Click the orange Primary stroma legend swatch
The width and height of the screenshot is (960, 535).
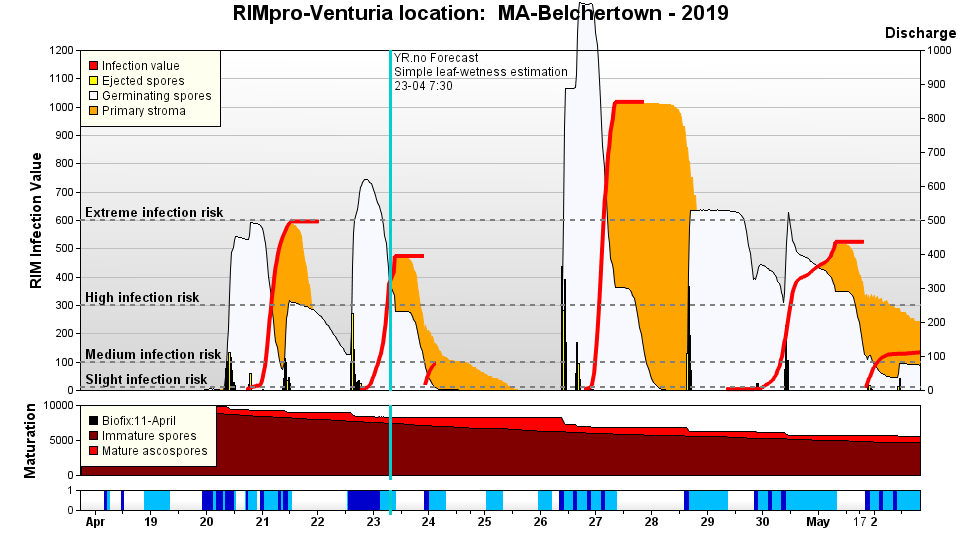(x=94, y=111)
